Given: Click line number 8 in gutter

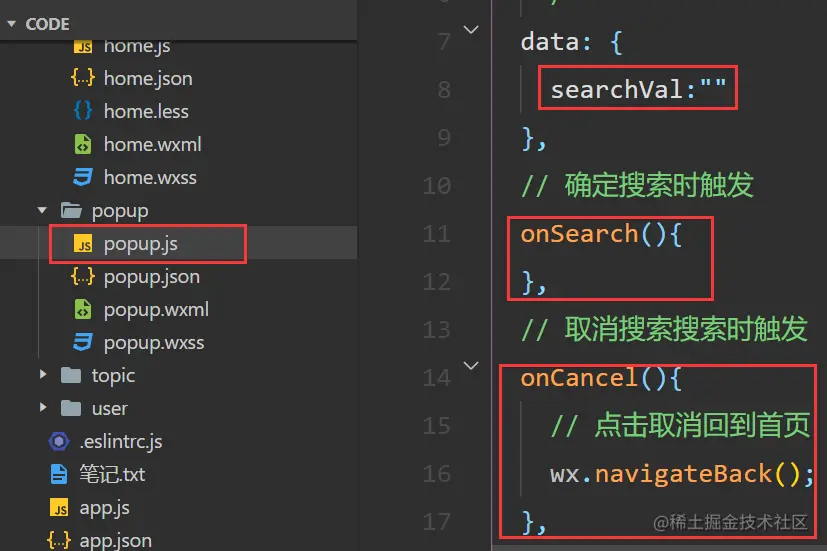Looking at the screenshot, I should (x=444, y=90).
